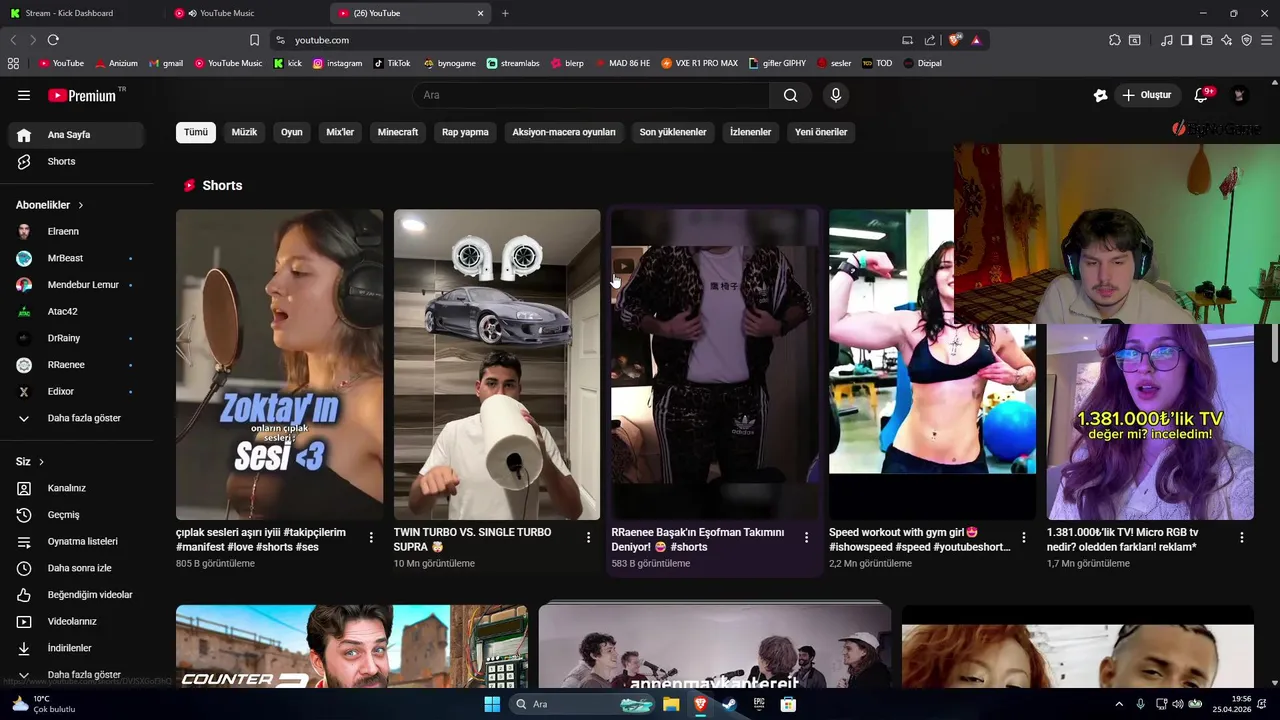The image size is (1280, 720).
Task: Select the Müzik filter chip
Action: pyautogui.click(x=245, y=132)
